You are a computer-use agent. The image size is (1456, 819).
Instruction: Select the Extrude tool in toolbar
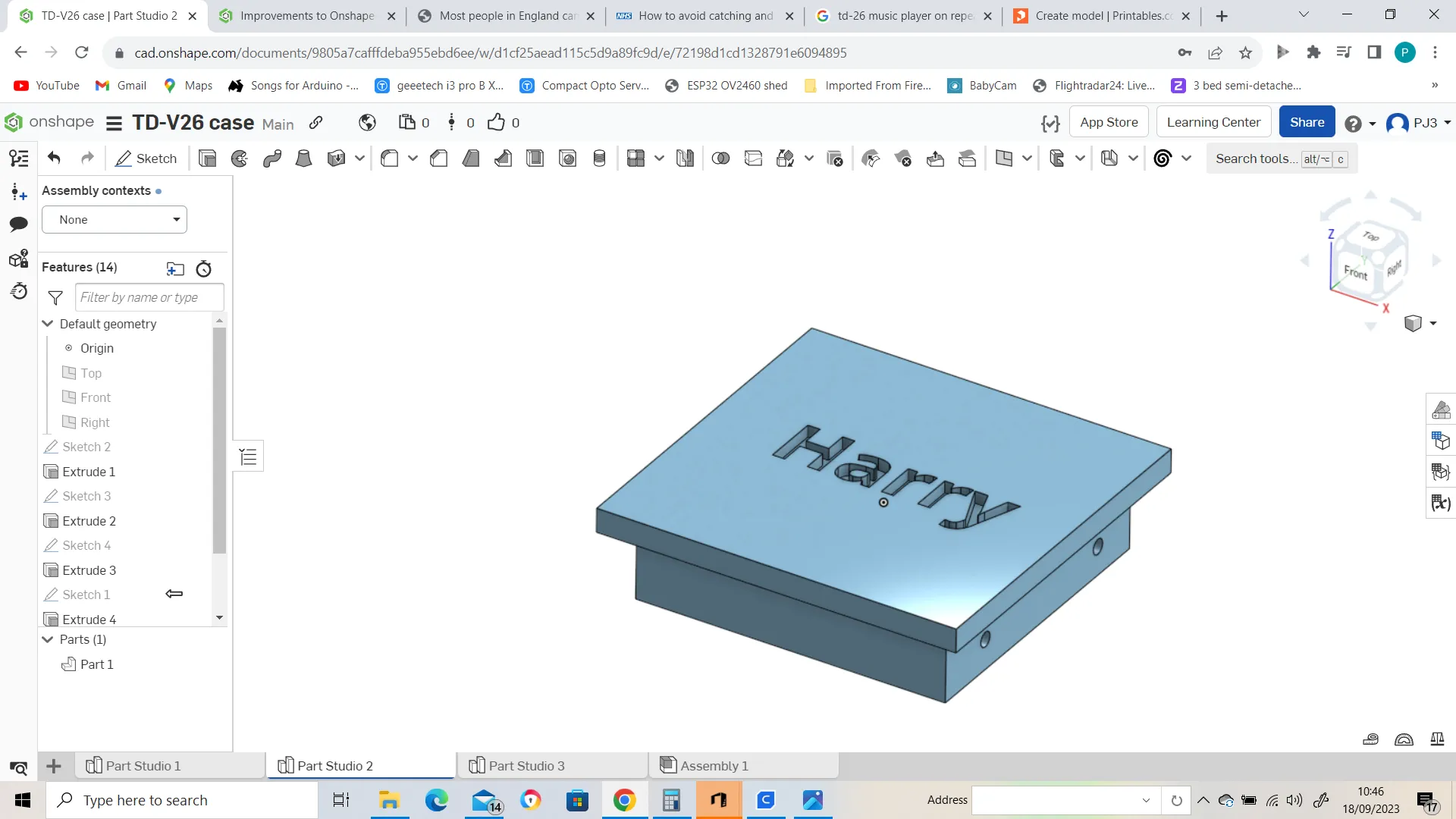[x=207, y=158]
